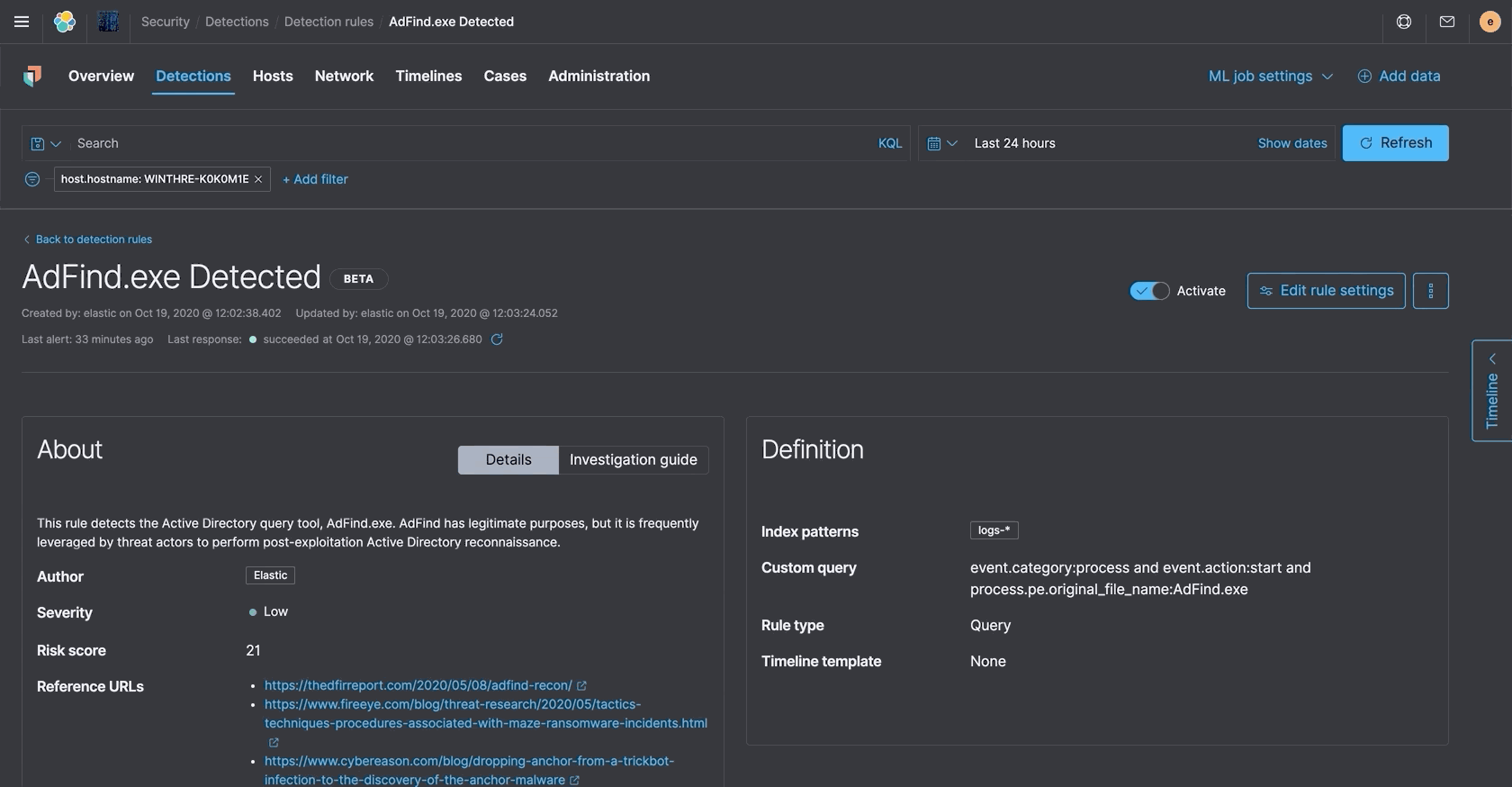Screen dimensions: 1512x787
Task: Open the Administration tab
Action: 599,77
